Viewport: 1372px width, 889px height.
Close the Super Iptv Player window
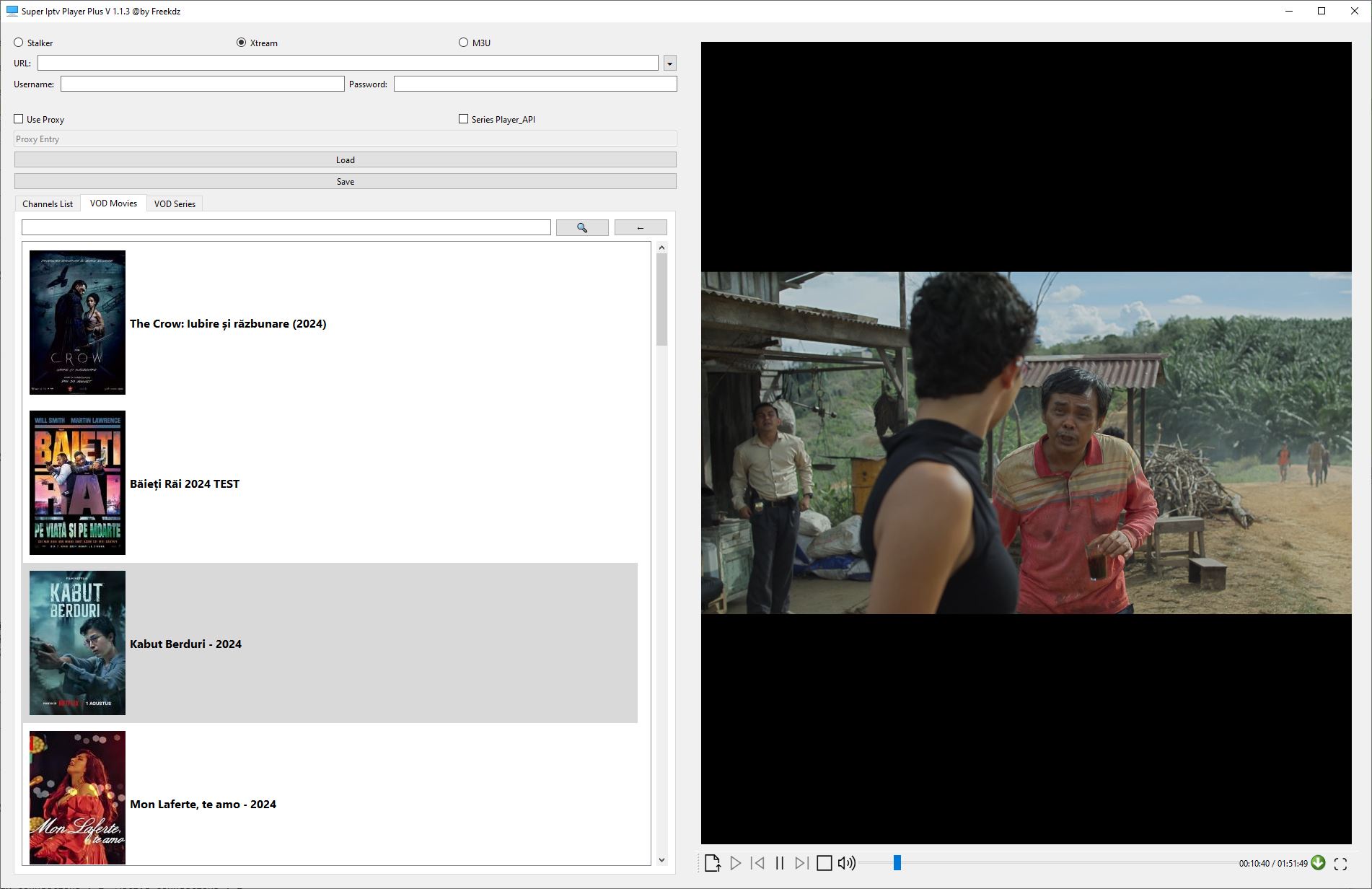(x=1355, y=11)
